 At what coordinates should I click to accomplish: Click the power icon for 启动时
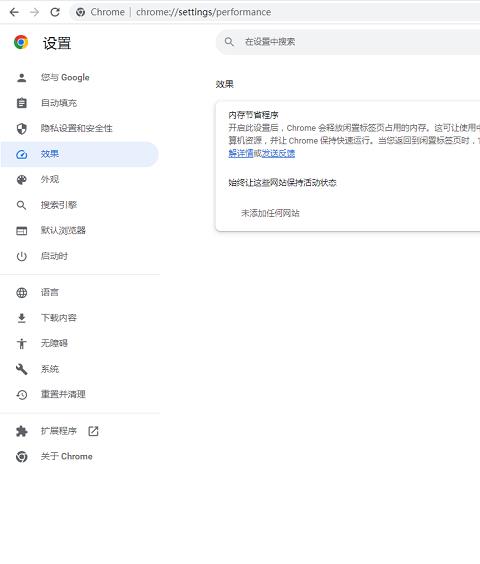(22, 256)
